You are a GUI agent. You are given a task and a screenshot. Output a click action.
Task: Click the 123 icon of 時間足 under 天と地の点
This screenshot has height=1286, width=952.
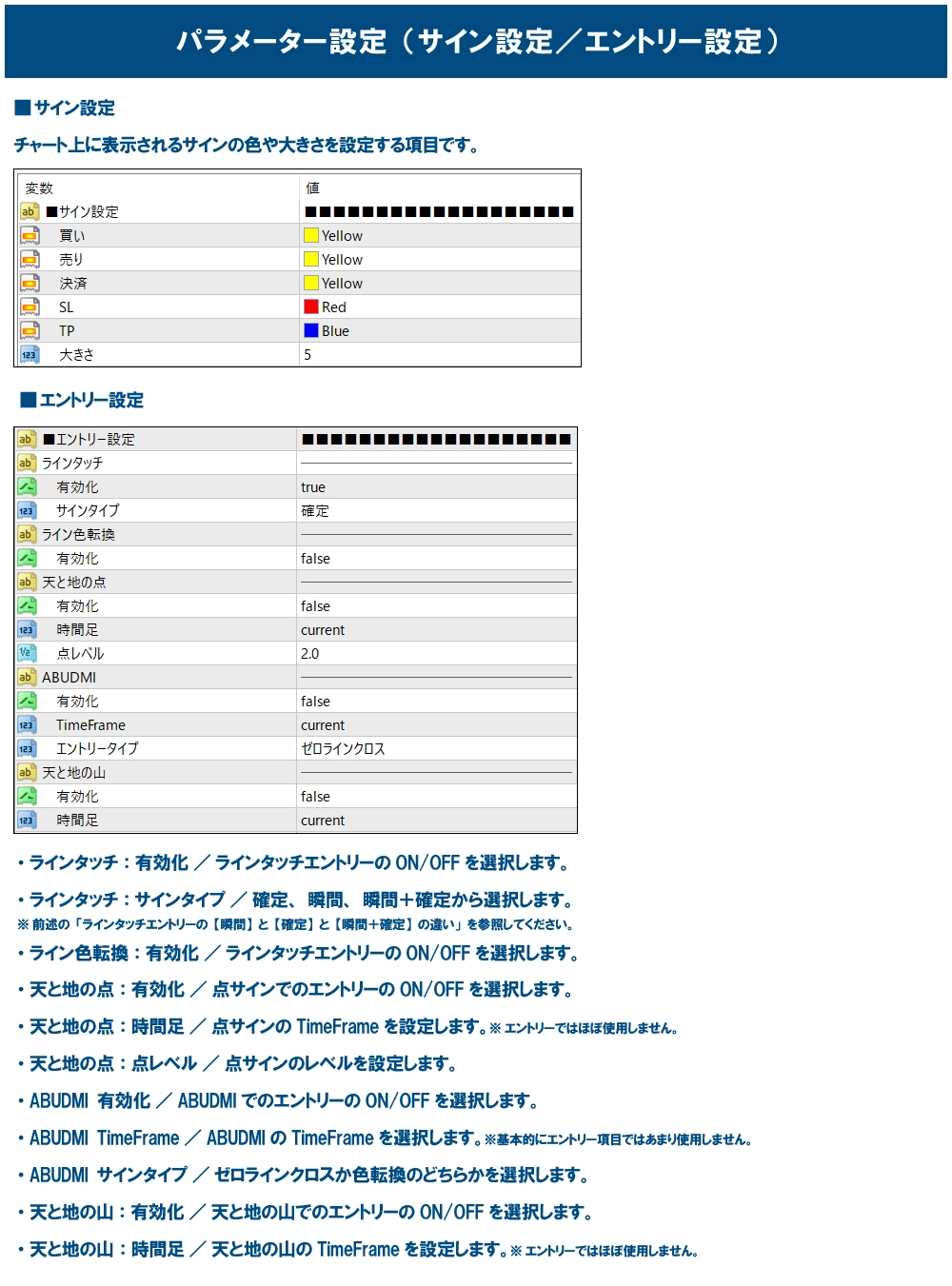click(27, 629)
